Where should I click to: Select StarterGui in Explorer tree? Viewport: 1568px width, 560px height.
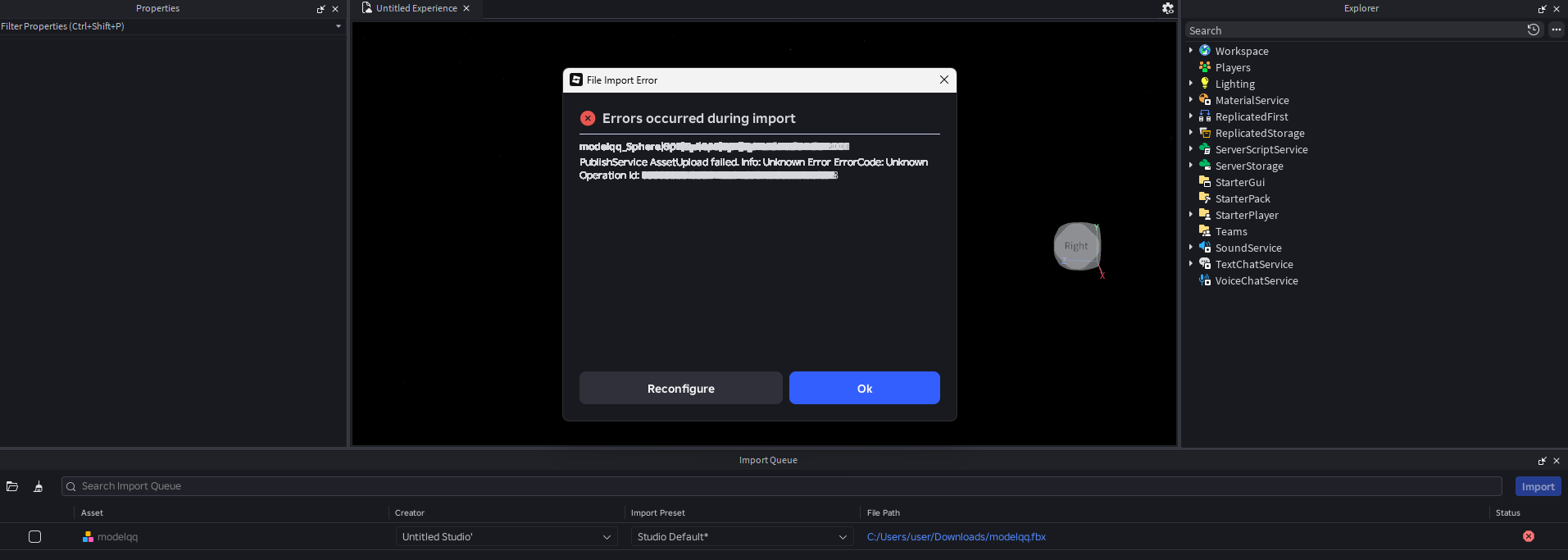[1240, 182]
